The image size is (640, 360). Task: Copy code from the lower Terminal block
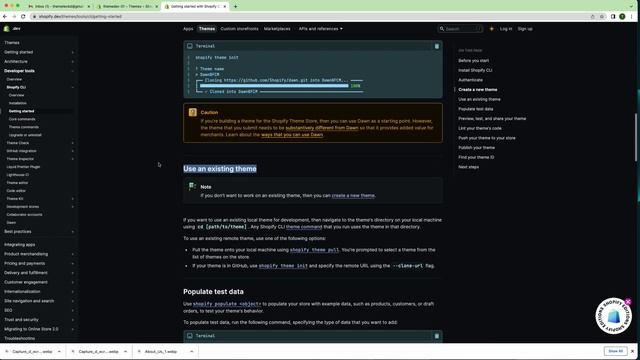pos(437,336)
